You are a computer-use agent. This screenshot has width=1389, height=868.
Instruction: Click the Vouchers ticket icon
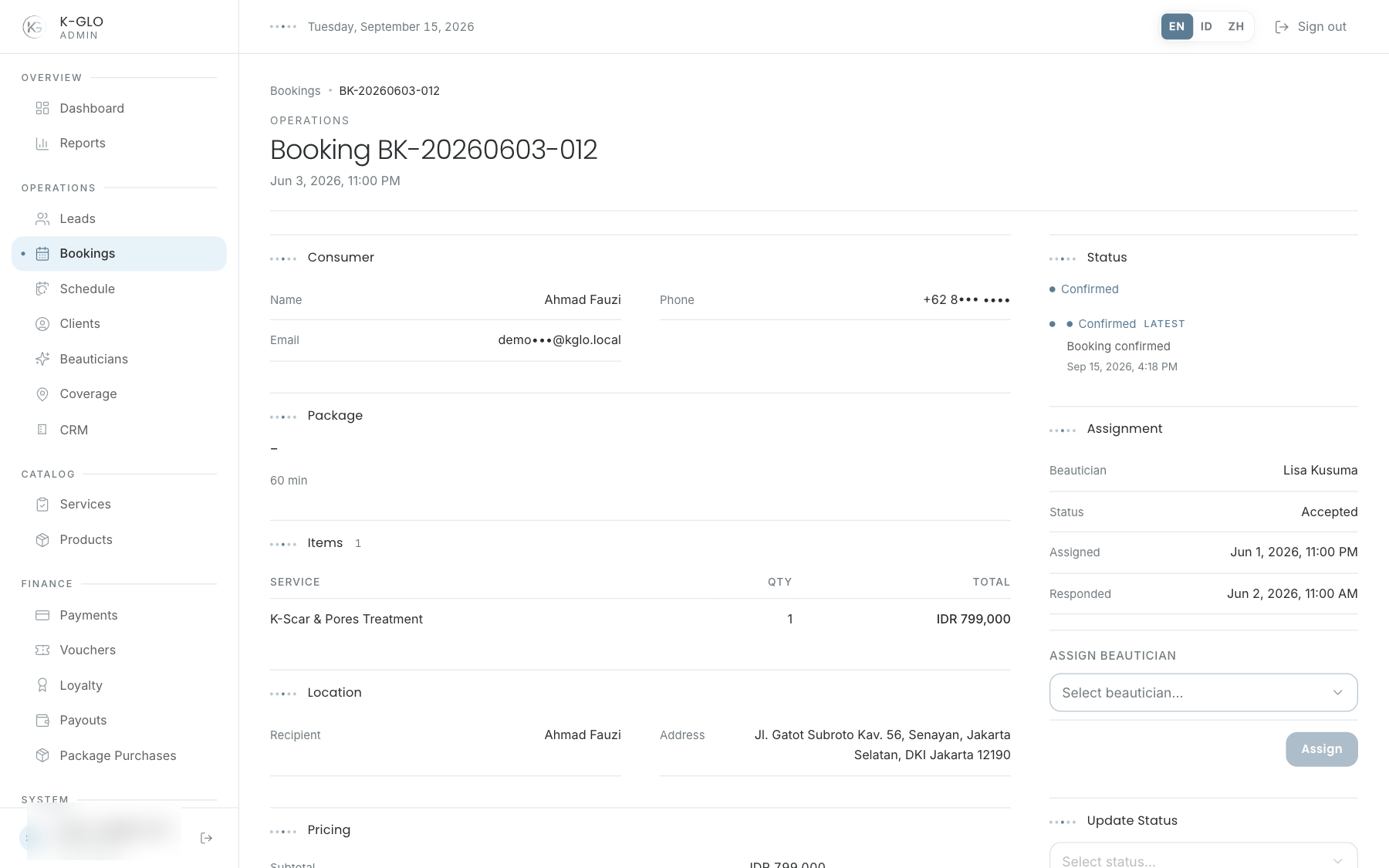coord(42,650)
